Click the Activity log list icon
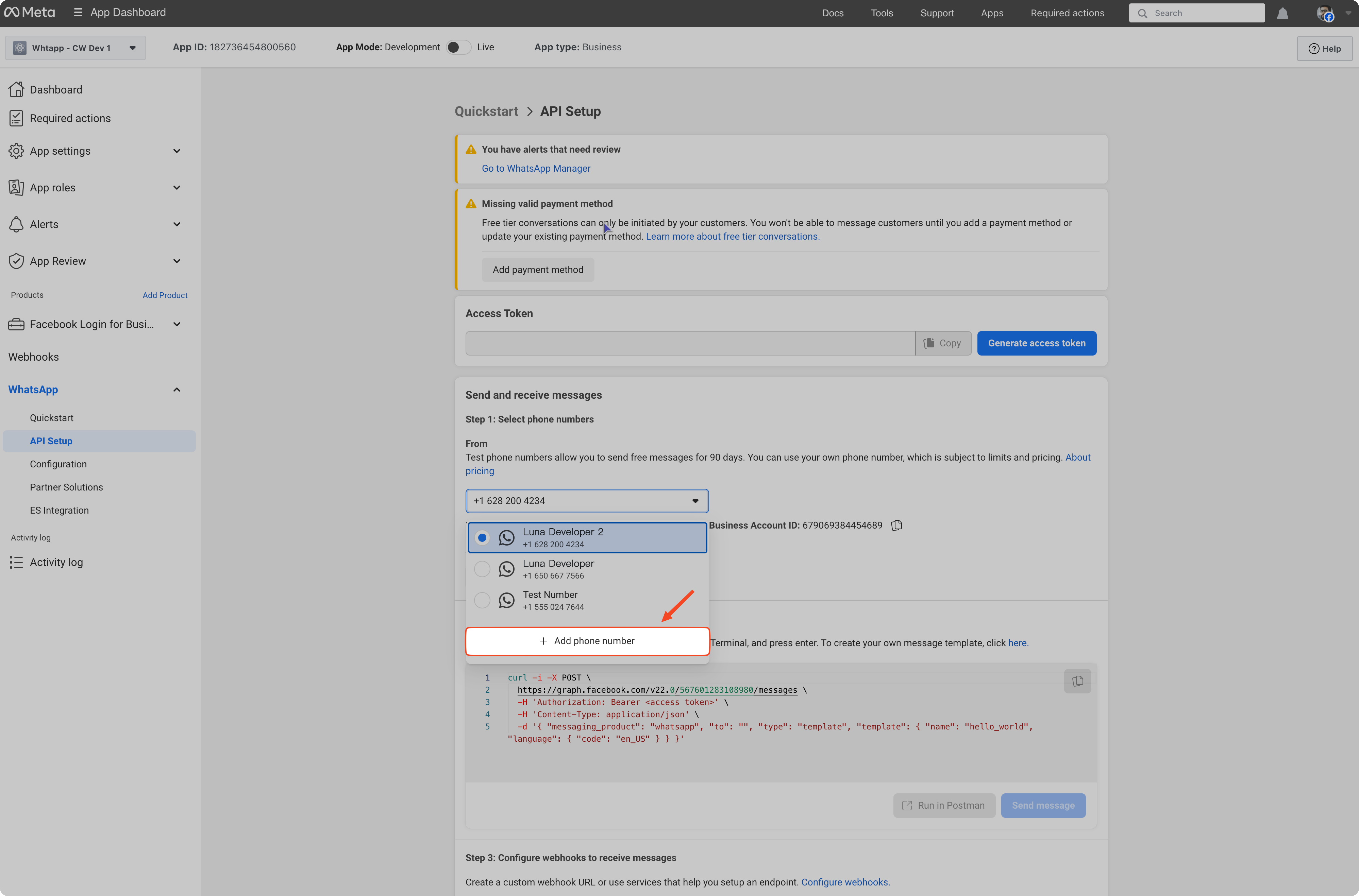Image resolution: width=1359 pixels, height=896 pixels. coord(16,562)
